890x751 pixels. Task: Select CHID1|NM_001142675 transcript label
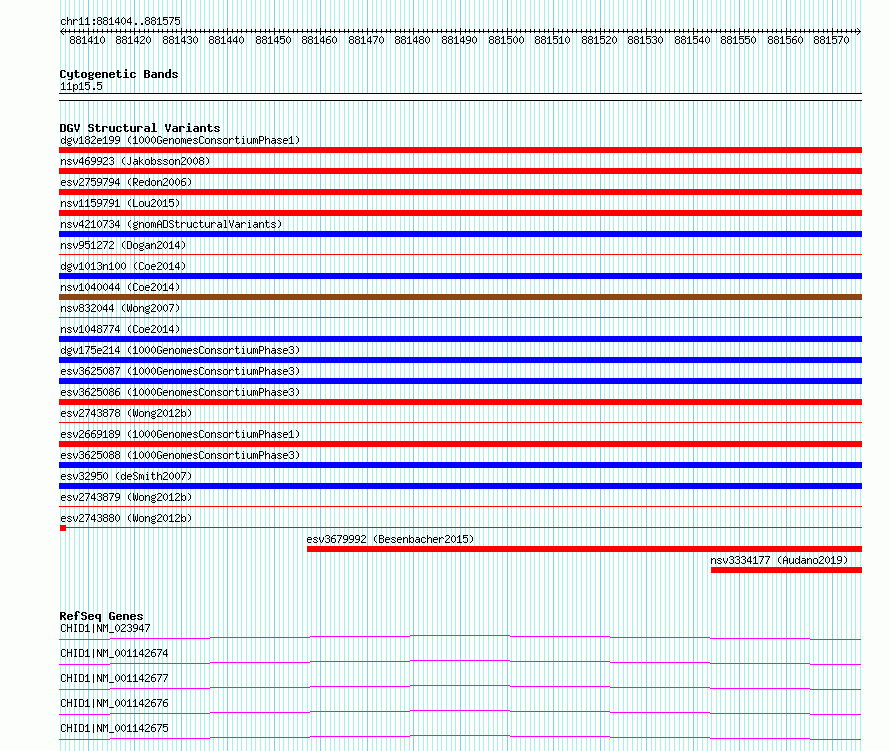(114, 728)
